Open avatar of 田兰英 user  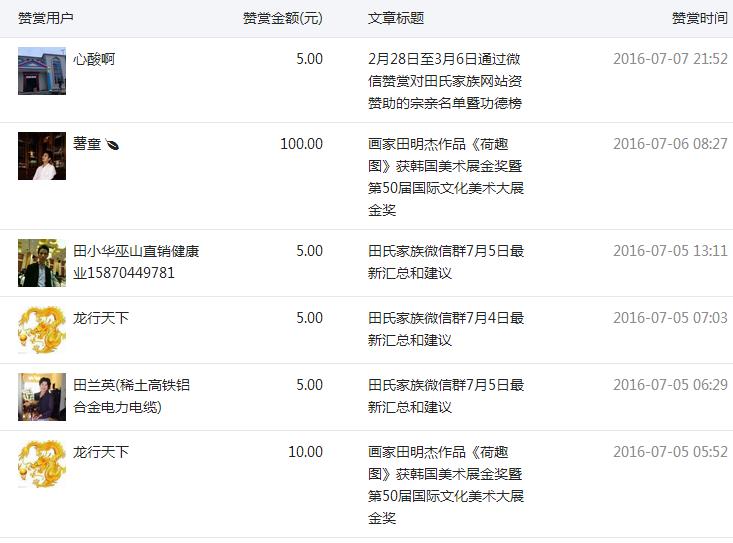tap(42, 397)
